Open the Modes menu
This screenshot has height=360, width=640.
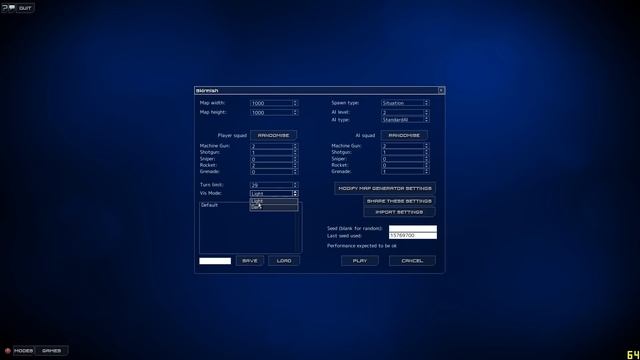[23, 351]
